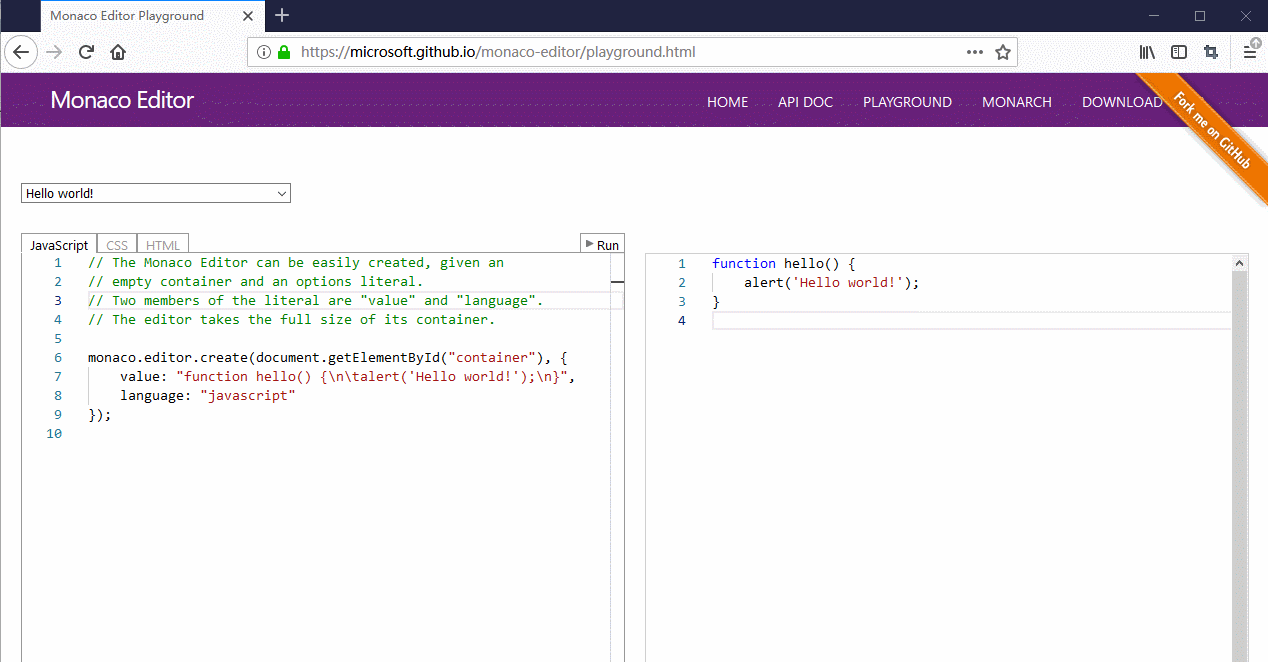The image size is (1268, 662).
Task: Place cursor in the address bar
Action: tap(600, 52)
